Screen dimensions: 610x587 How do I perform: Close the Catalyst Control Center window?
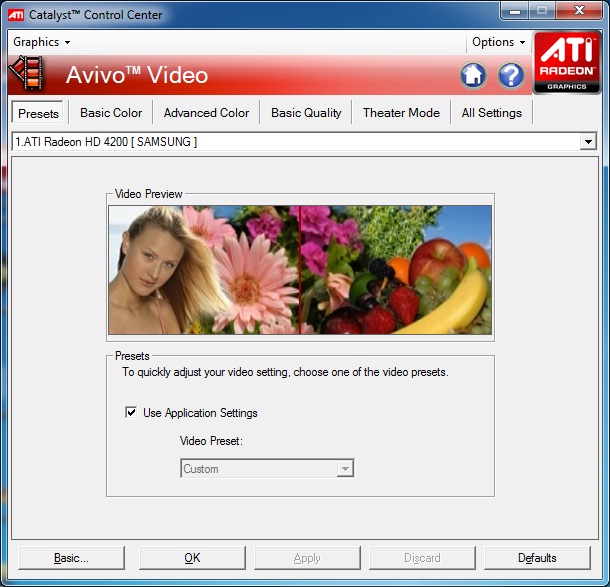click(x=579, y=11)
